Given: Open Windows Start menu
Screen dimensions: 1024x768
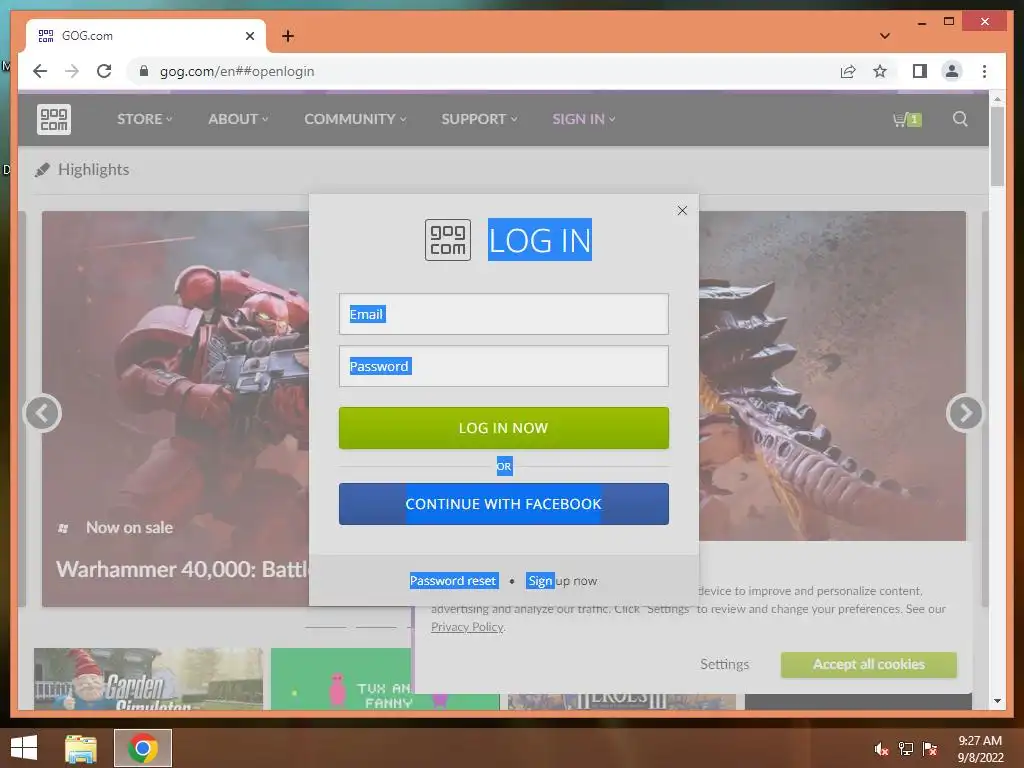Looking at the screenshot, I should [24, 748].
